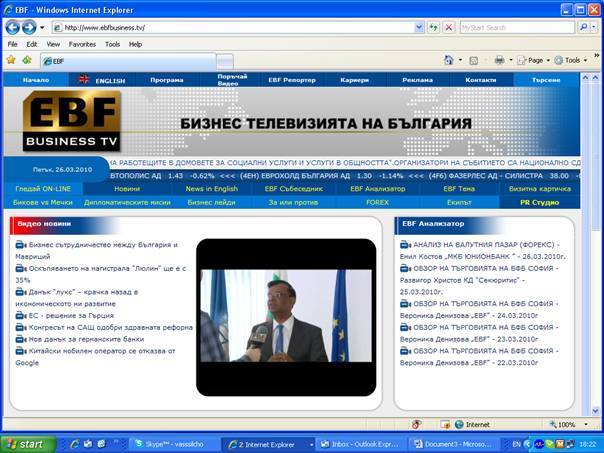Click the browser Forward arrow button
Screen dimensions: 604x453
pyautogui.click(x=29, y=27)
